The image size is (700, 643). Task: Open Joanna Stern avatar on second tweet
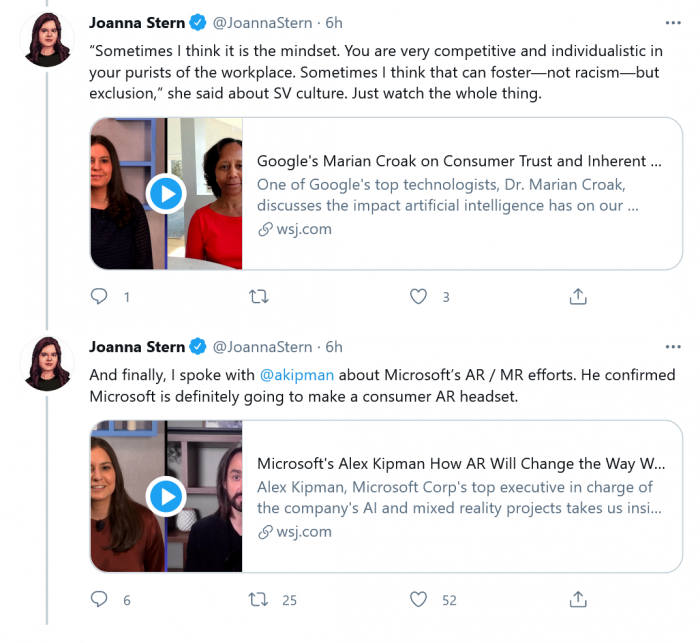pos(48,364)
